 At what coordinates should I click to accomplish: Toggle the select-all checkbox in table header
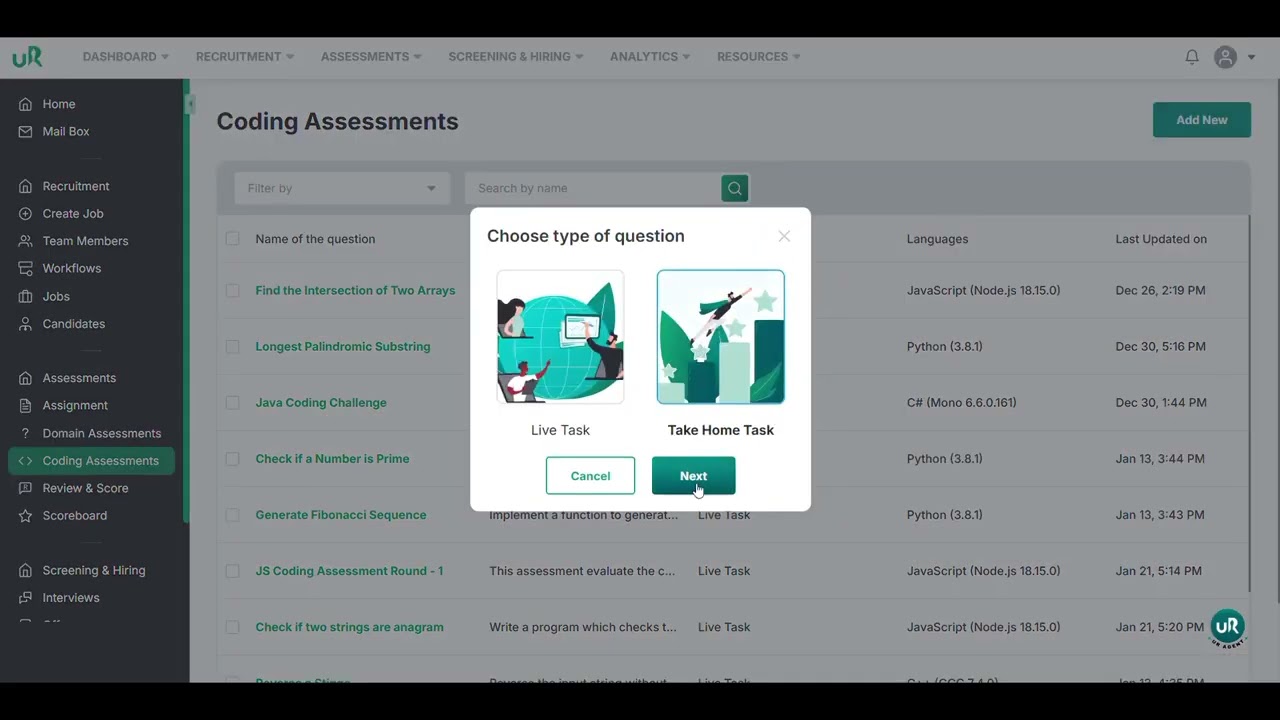tap(232, 239)
